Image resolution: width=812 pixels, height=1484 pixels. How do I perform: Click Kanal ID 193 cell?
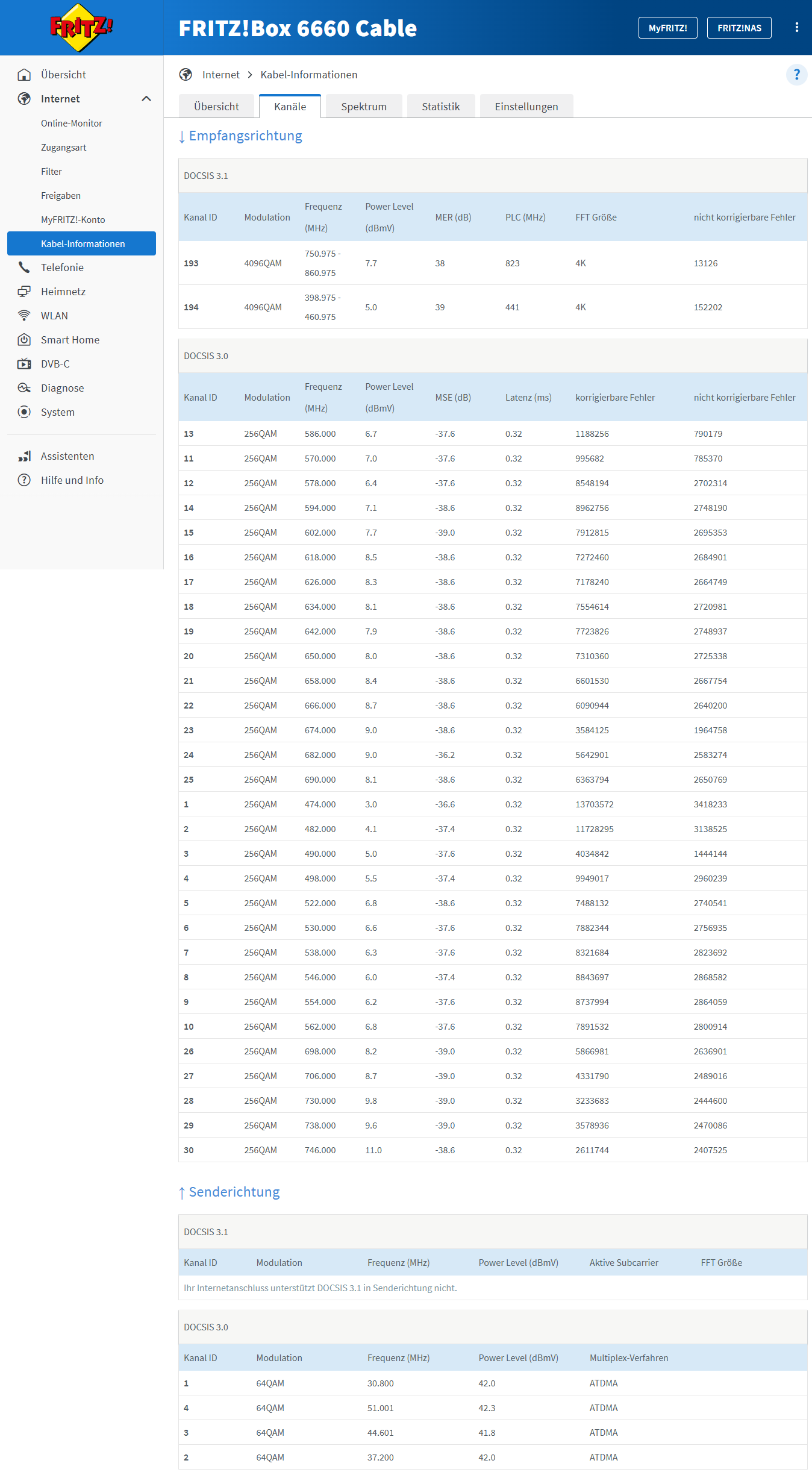[x=191, y=263]
